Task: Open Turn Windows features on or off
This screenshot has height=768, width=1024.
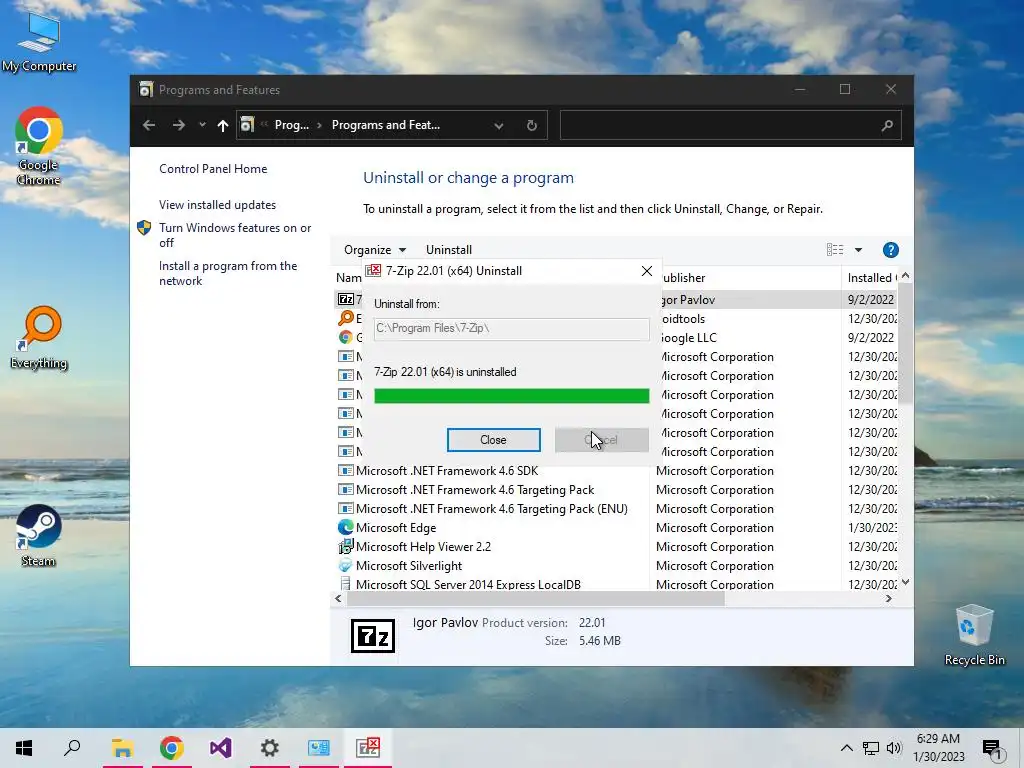Action: pyautogui.click(x=235, y=235)
